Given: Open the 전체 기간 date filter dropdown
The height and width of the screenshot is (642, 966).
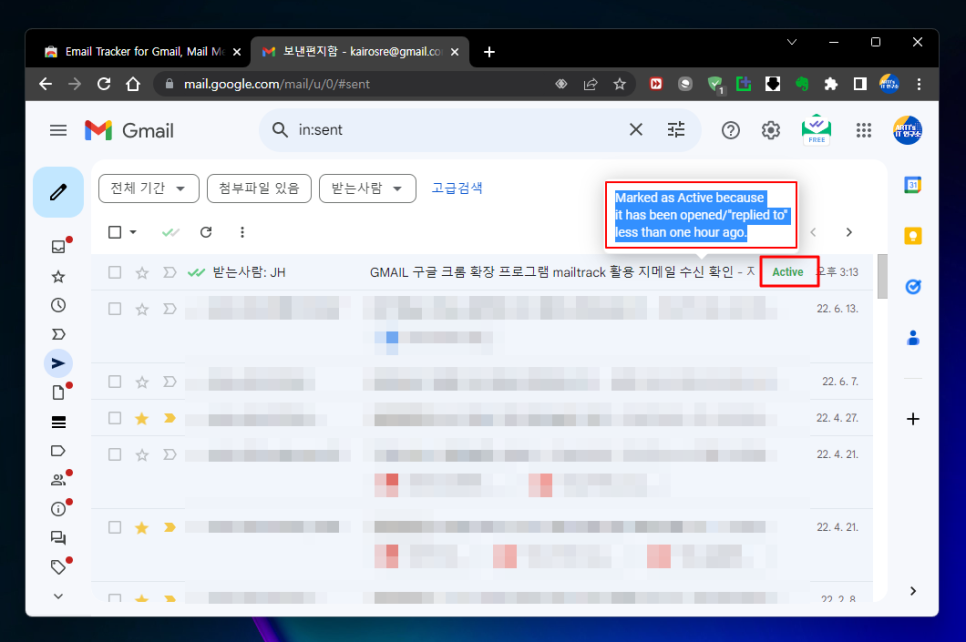Looking at the screenshot, I should 148,189.
